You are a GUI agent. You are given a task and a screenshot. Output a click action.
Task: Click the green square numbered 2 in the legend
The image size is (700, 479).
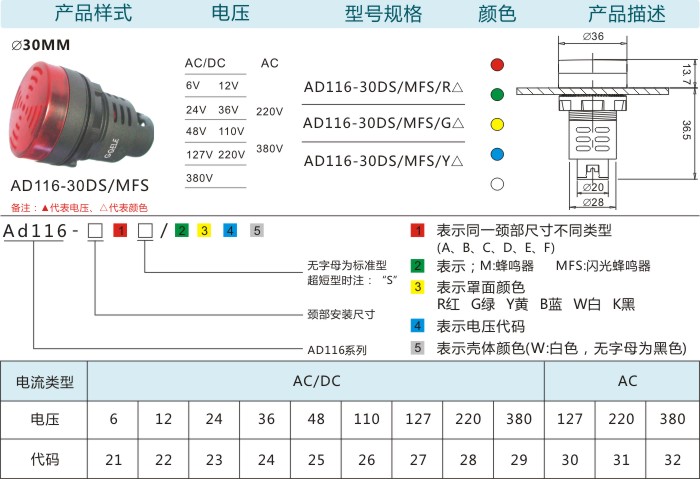click(418, 266)
